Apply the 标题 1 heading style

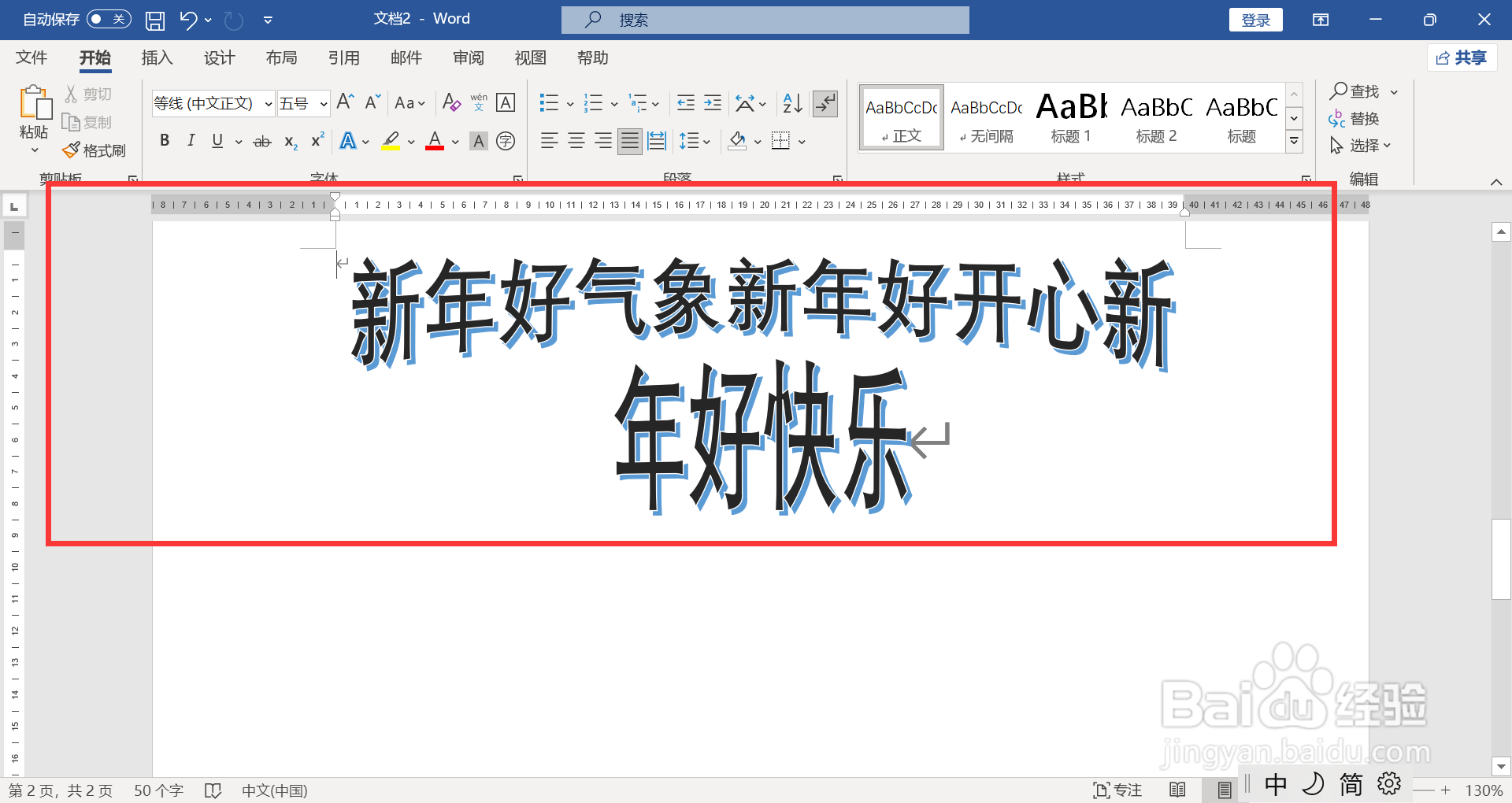[x=1071, y=117]
